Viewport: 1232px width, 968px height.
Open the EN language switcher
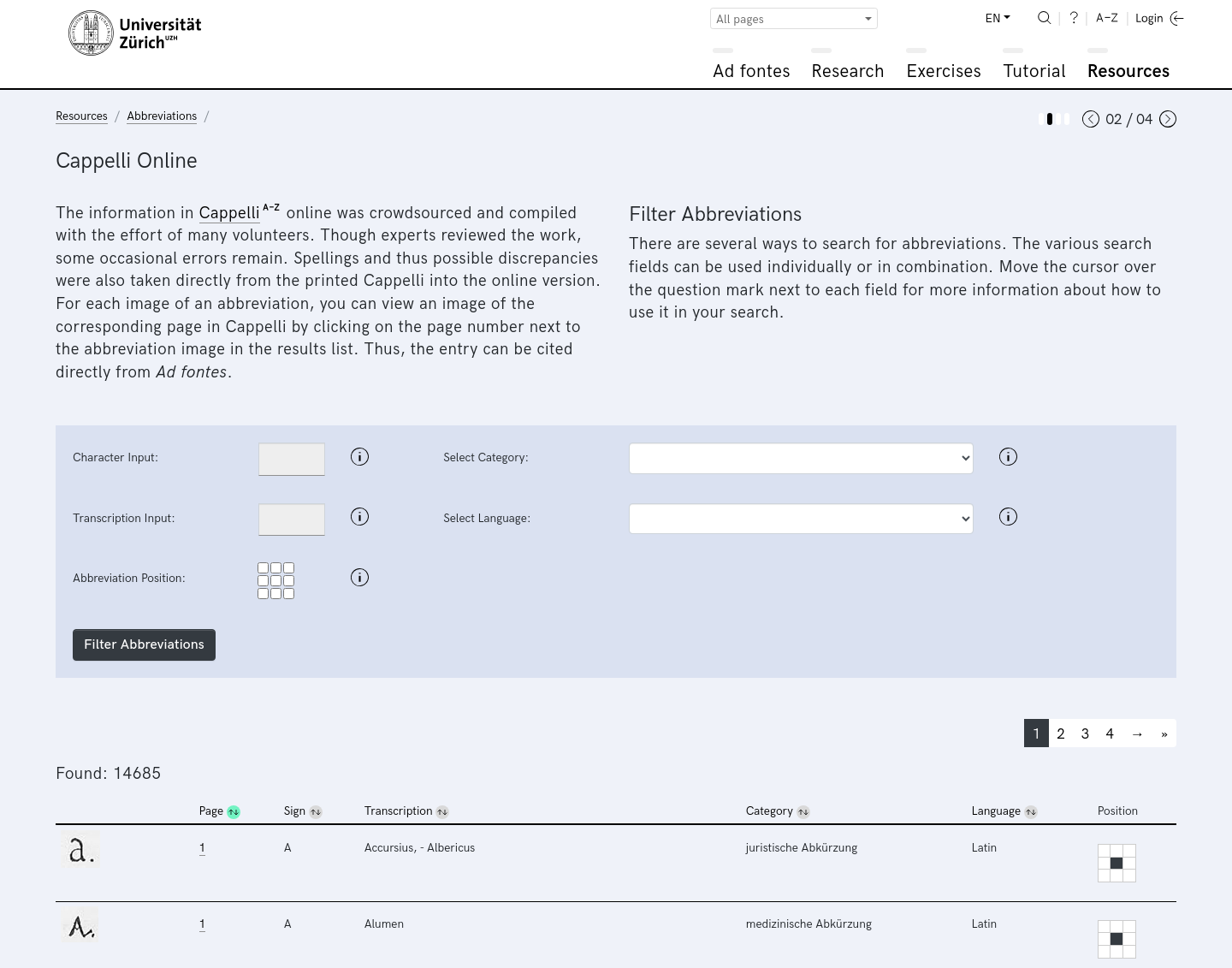coord(998,18)
